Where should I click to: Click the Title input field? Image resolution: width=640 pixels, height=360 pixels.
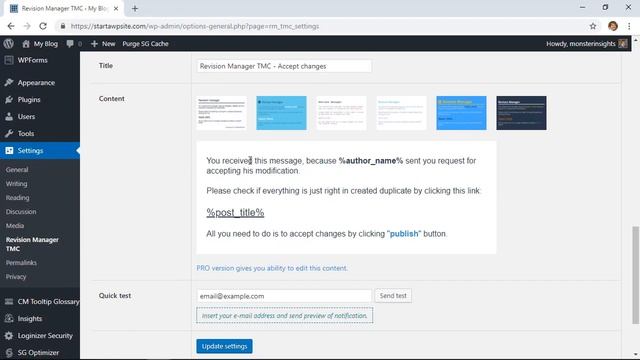tap(284, 66)
